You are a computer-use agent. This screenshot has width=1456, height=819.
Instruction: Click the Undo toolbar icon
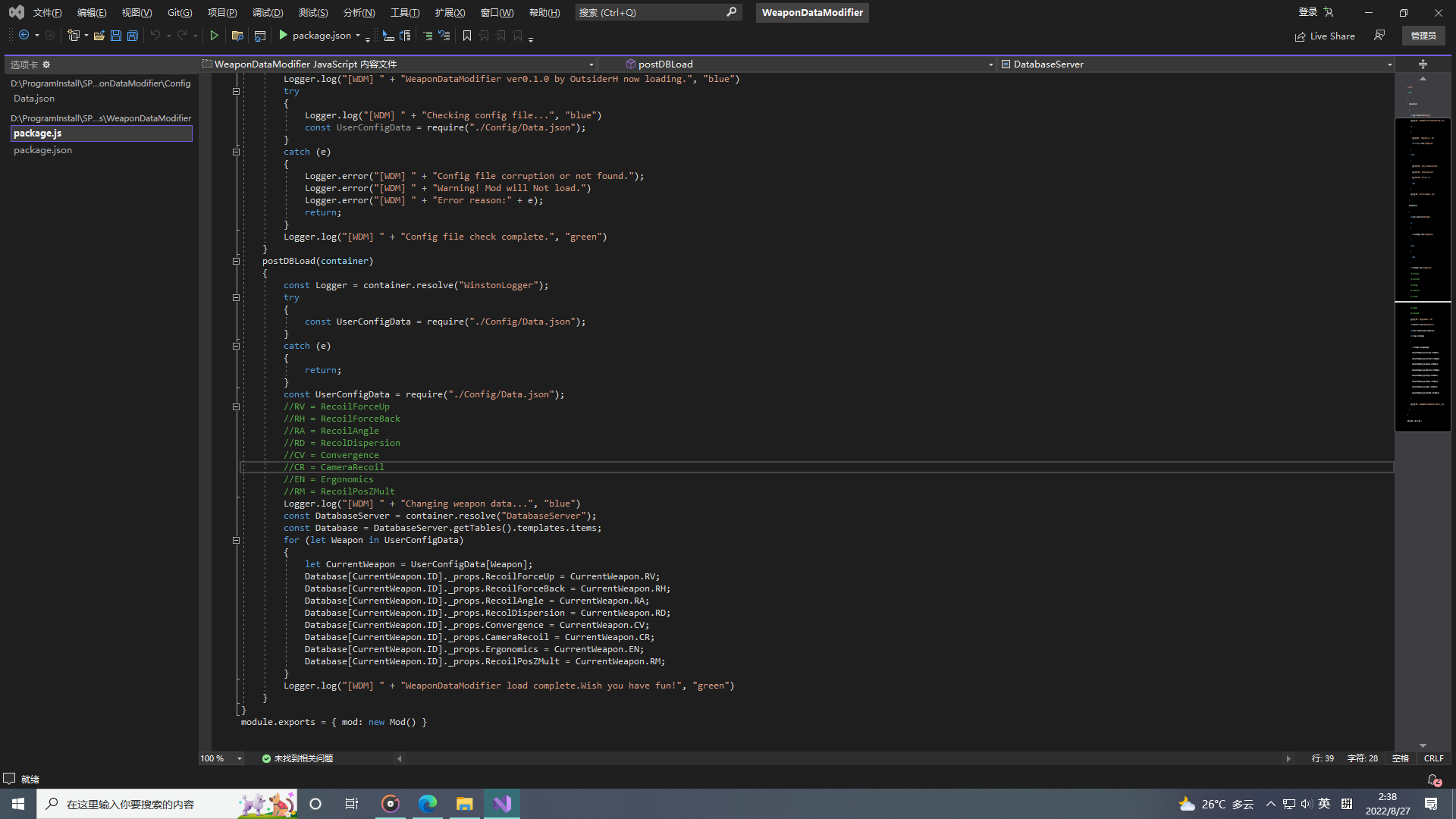[155, 36]
